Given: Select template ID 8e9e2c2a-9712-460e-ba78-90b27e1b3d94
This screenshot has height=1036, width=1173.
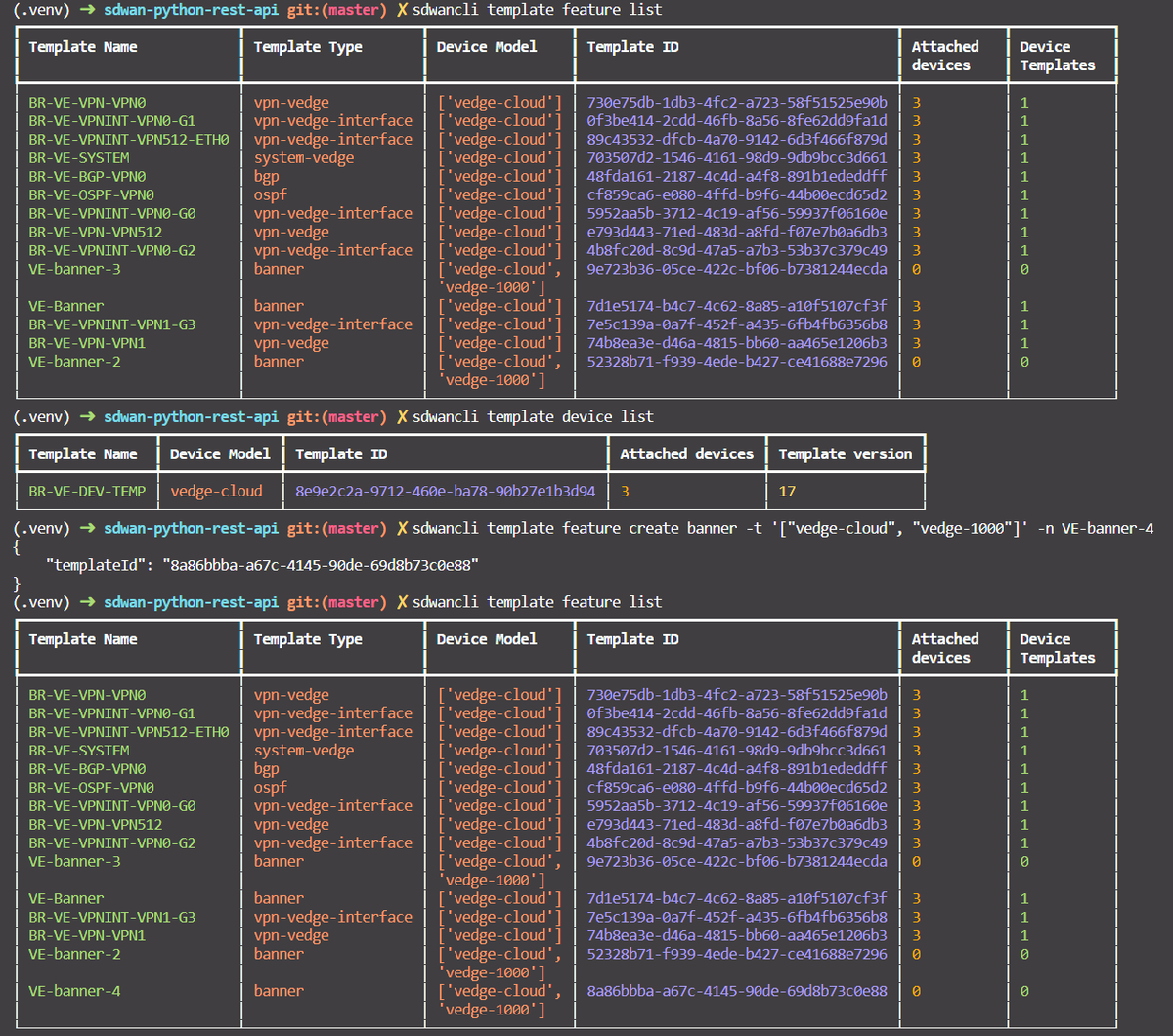Looking at the screenshot, I should coord(445,491).
